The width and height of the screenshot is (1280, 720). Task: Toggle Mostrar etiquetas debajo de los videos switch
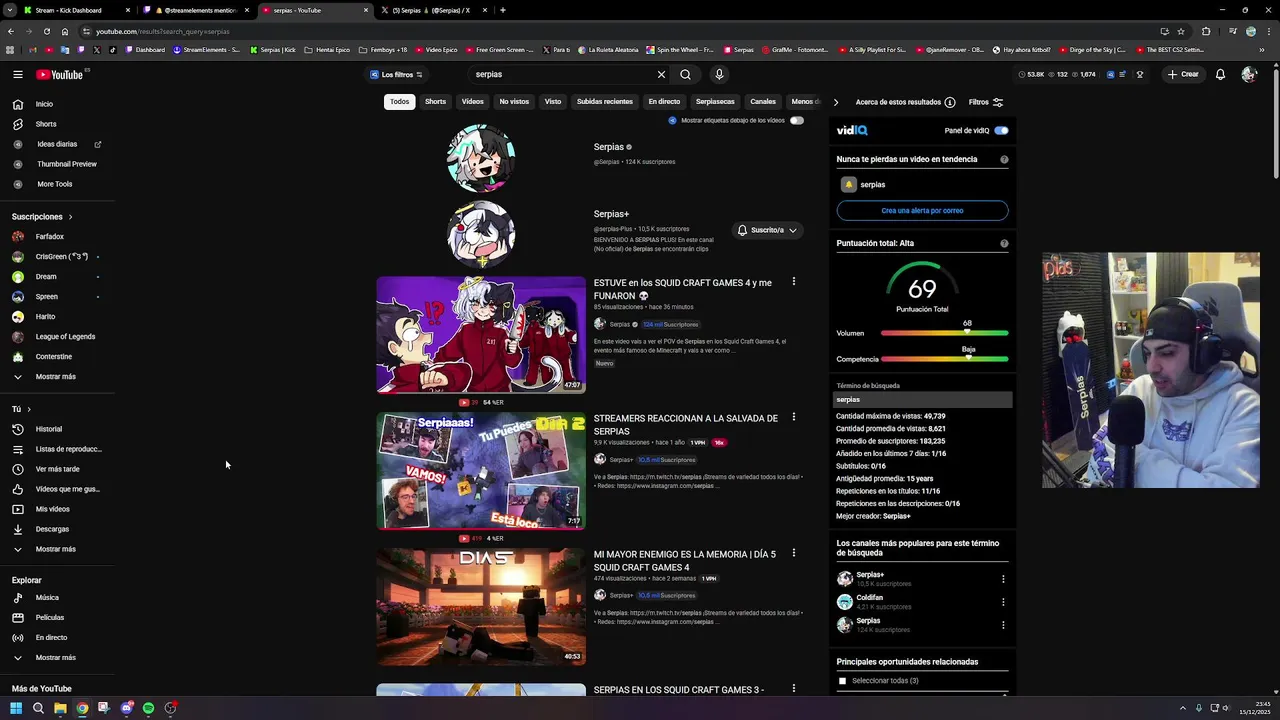tap(796, 120)
